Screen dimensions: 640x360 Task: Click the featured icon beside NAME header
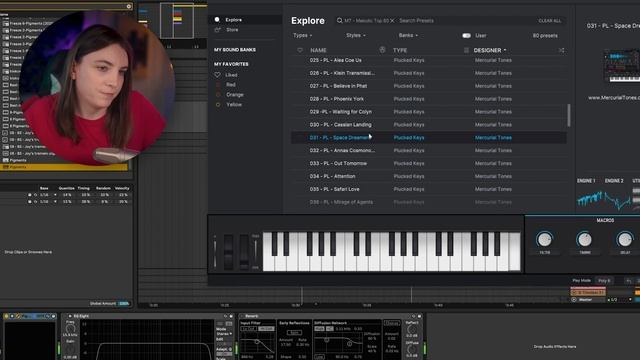point(382,50)
